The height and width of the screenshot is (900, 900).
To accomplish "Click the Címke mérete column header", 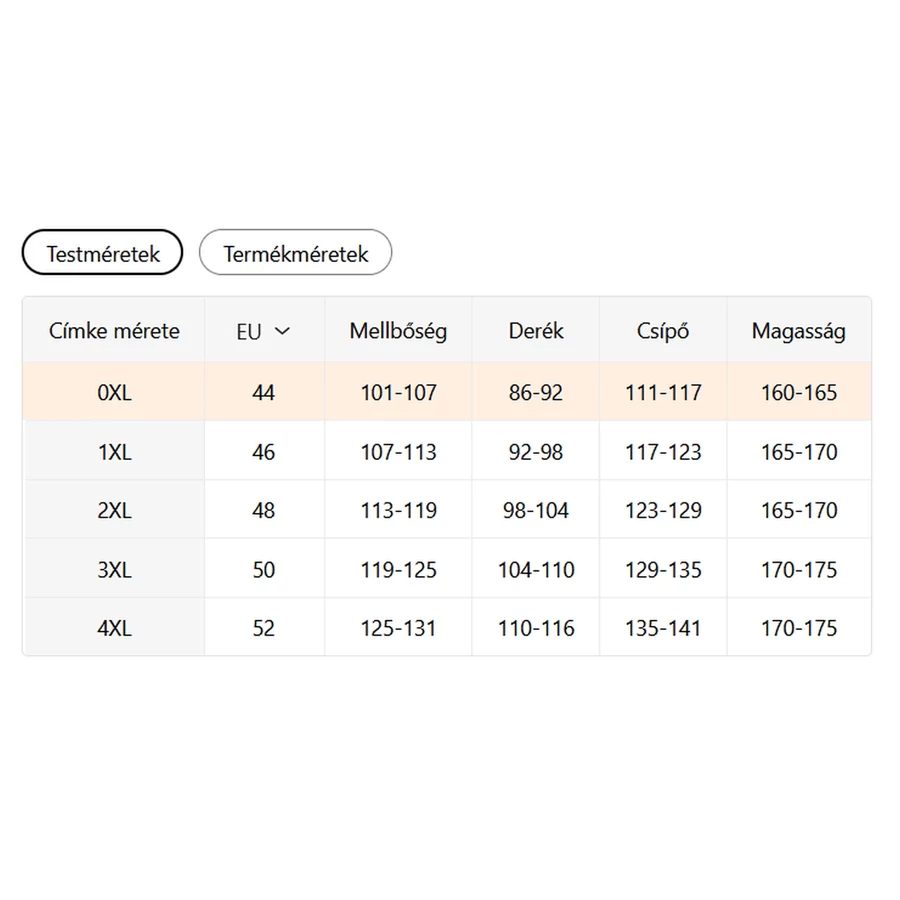I will tap(114, 331).
